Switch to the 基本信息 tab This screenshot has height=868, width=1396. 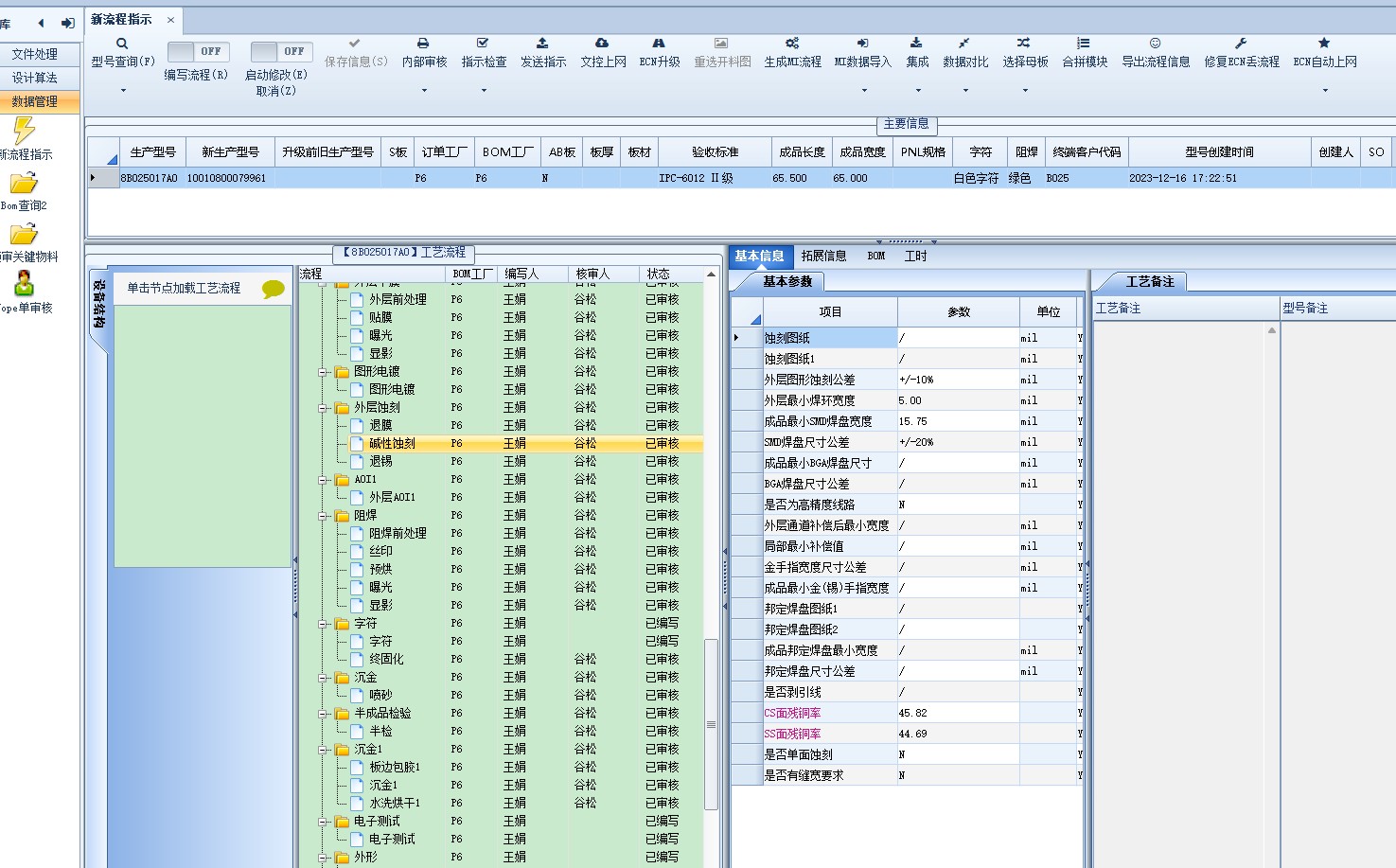(x=759, y=256)
